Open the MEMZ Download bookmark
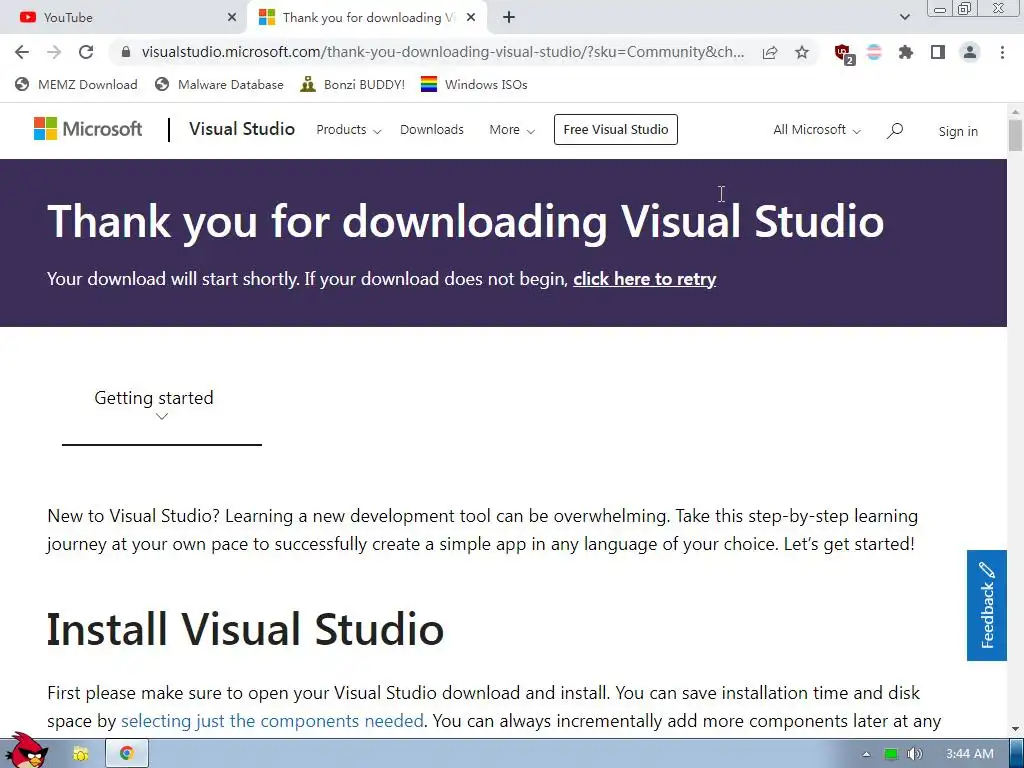This screenshot has width=1024, height=768. pos(76,84)
